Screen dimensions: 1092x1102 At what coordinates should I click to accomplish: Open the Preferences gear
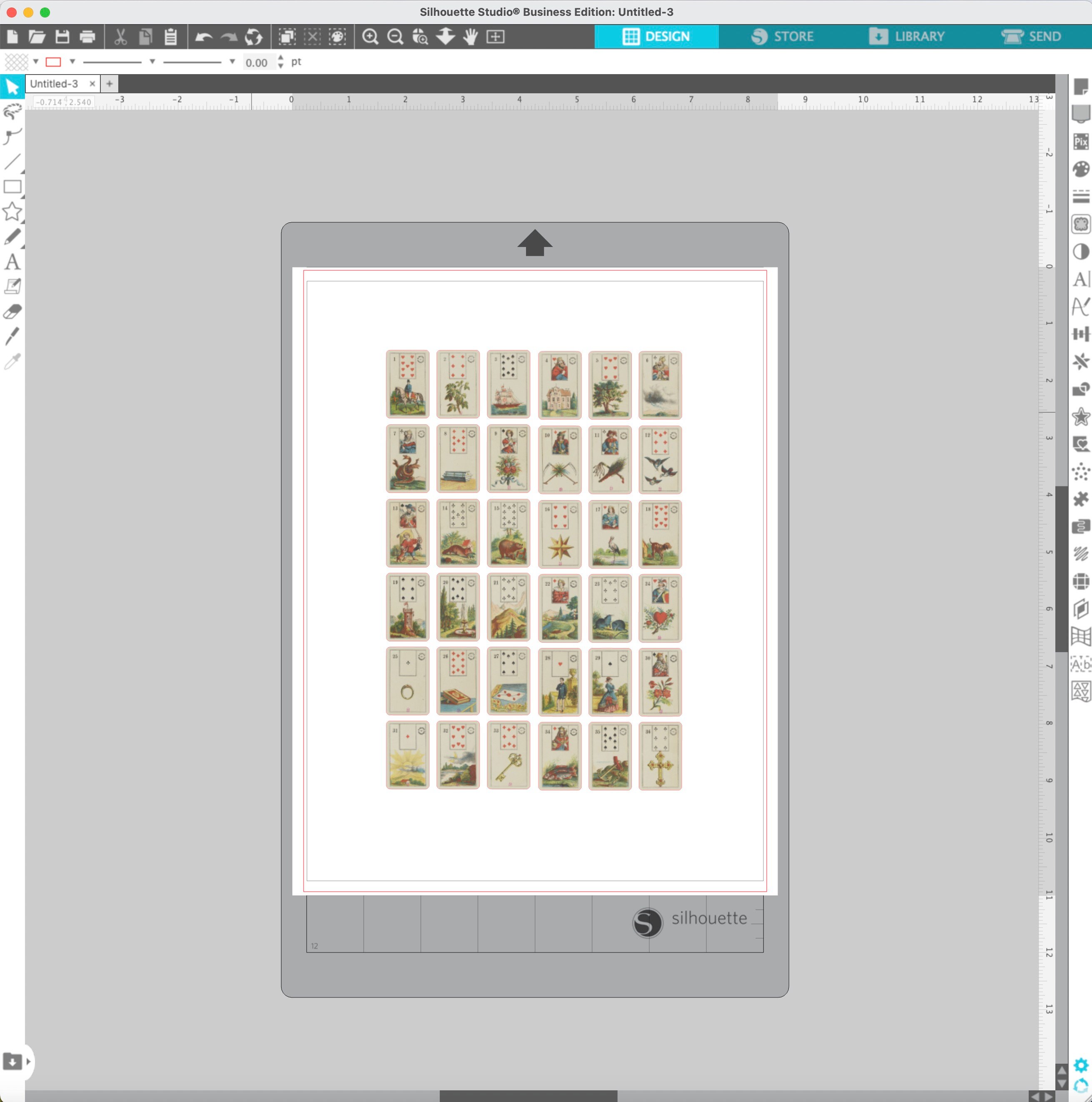pos(1081,1065)
